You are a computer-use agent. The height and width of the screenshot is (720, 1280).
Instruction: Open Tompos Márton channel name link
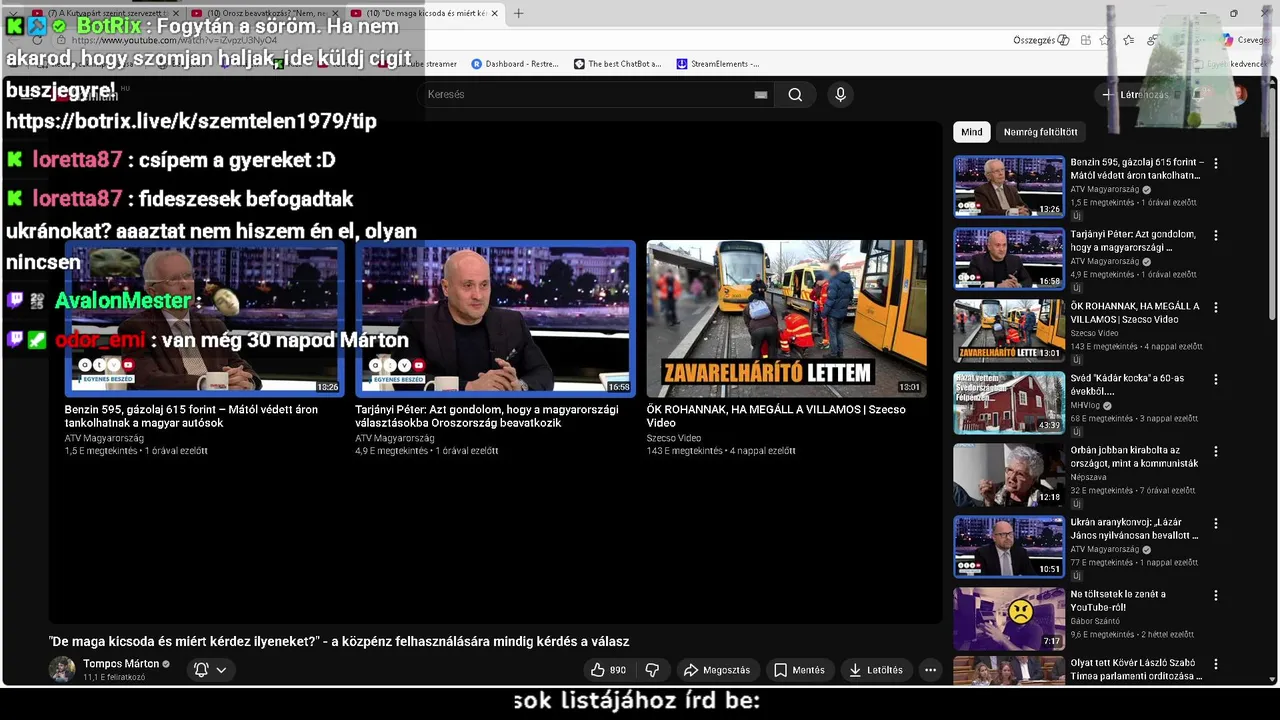(121, 664)
